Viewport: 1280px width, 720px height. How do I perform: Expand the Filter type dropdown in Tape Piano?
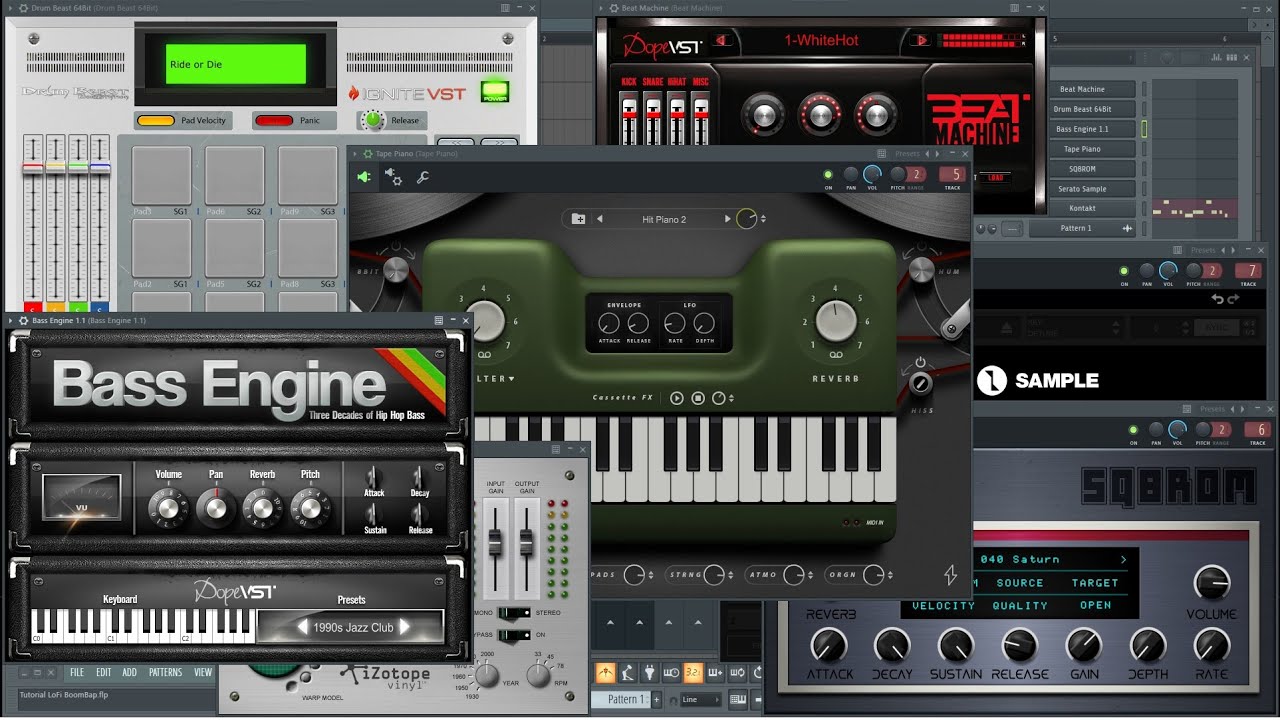(512, 379)
